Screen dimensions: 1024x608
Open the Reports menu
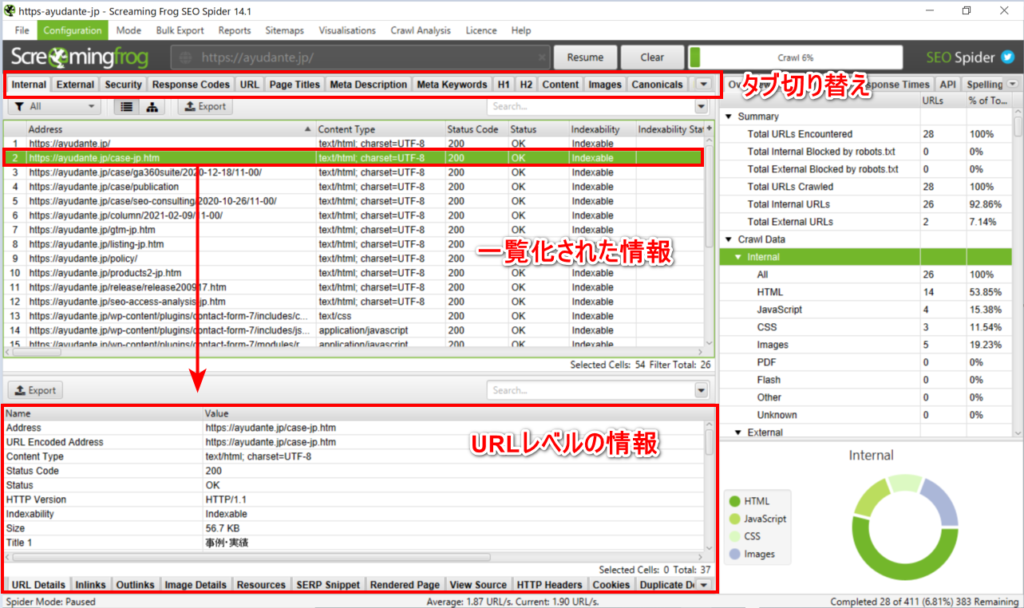pos(234,30)
